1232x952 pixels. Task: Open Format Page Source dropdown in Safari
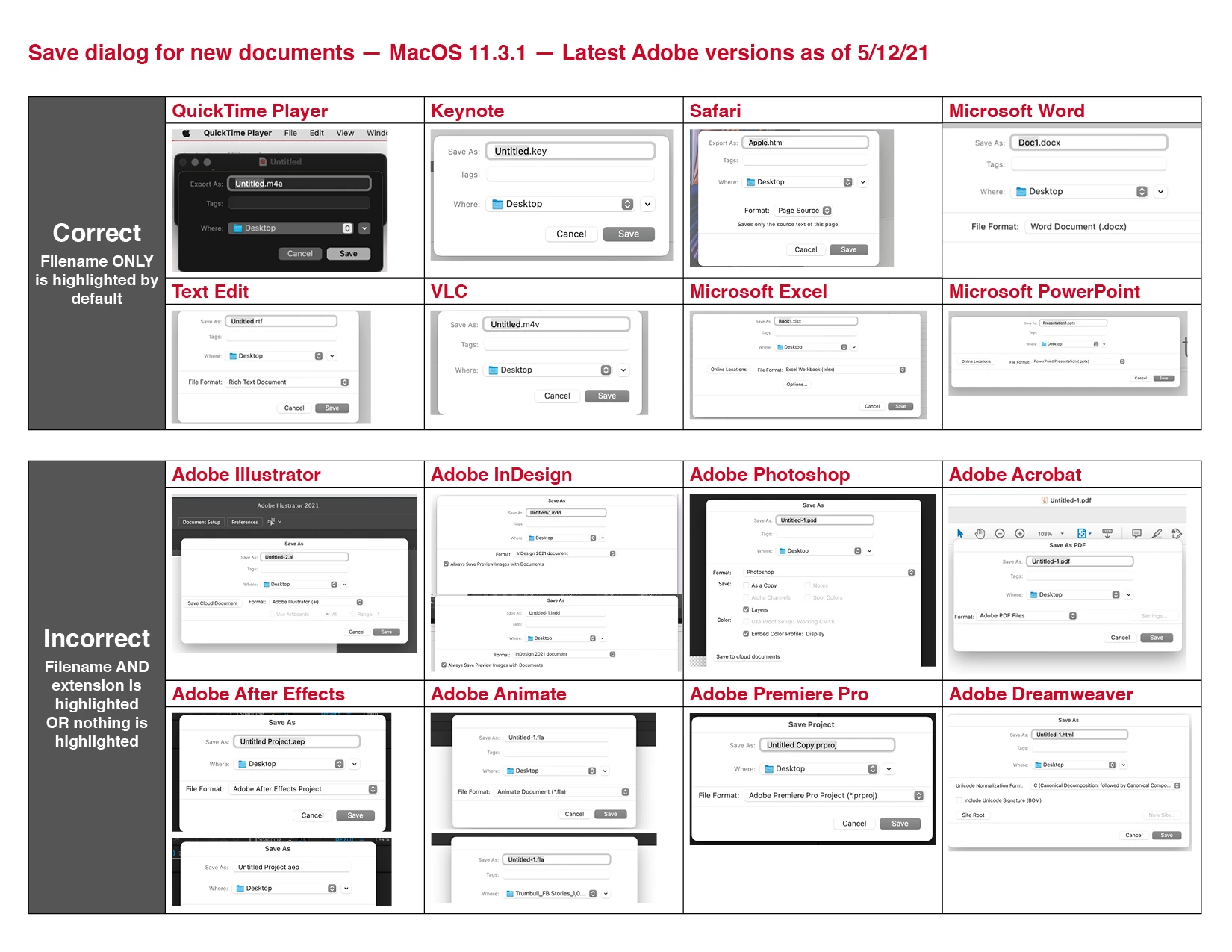tap(804, 211)
